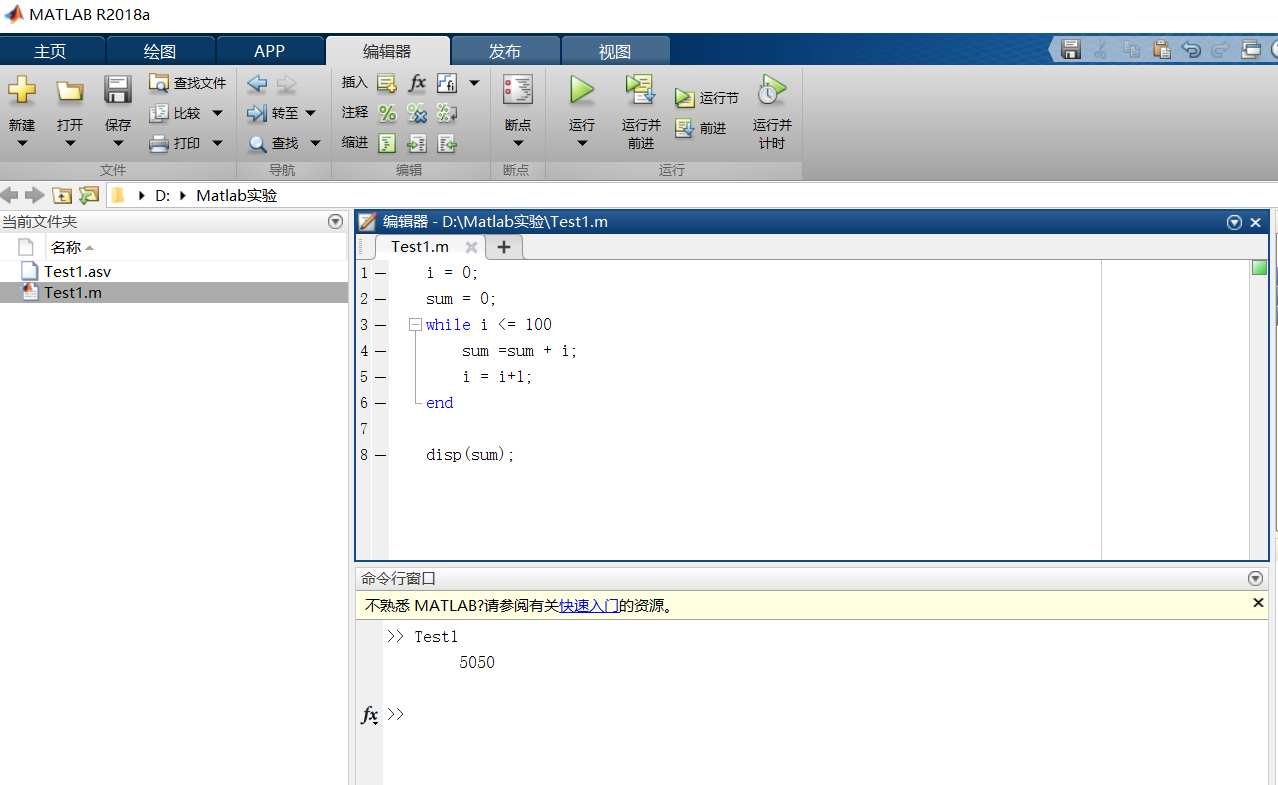Click the quick access save icon
The width and height of the screenshot is (1278, 785).
pos(1071,49)
